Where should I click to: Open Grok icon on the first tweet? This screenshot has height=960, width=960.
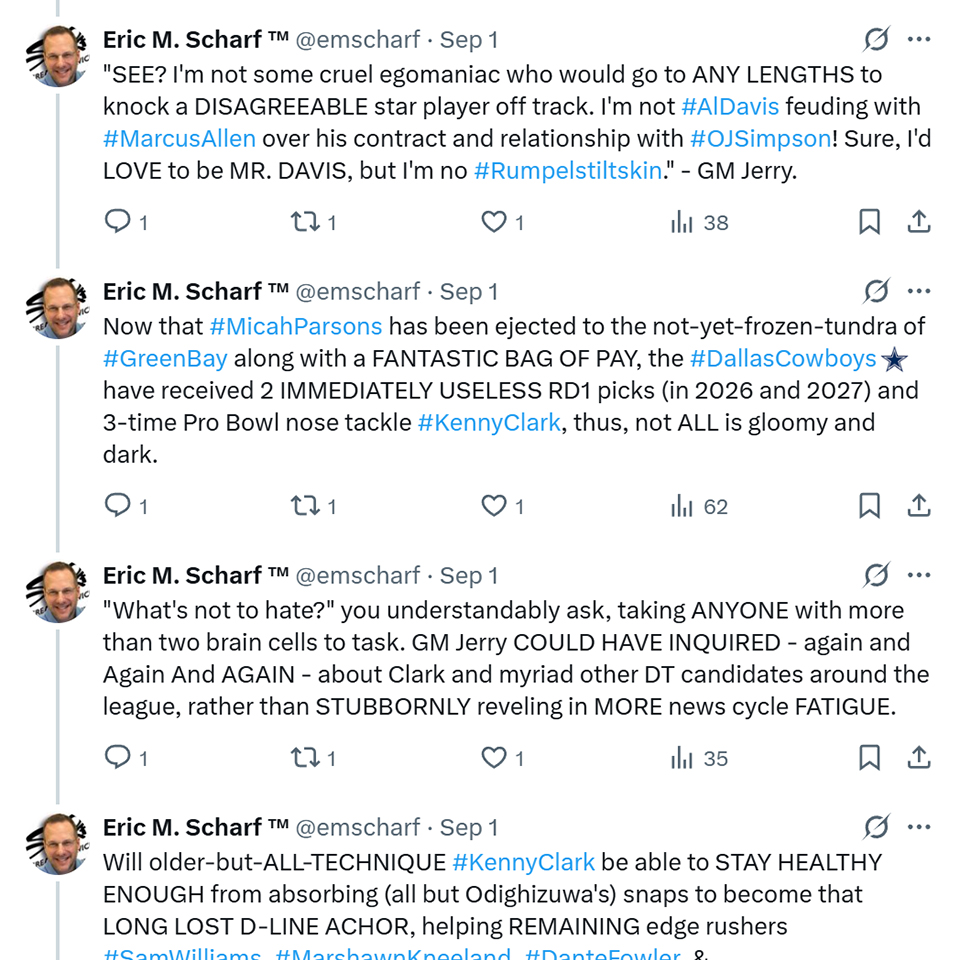click(876, 40)
